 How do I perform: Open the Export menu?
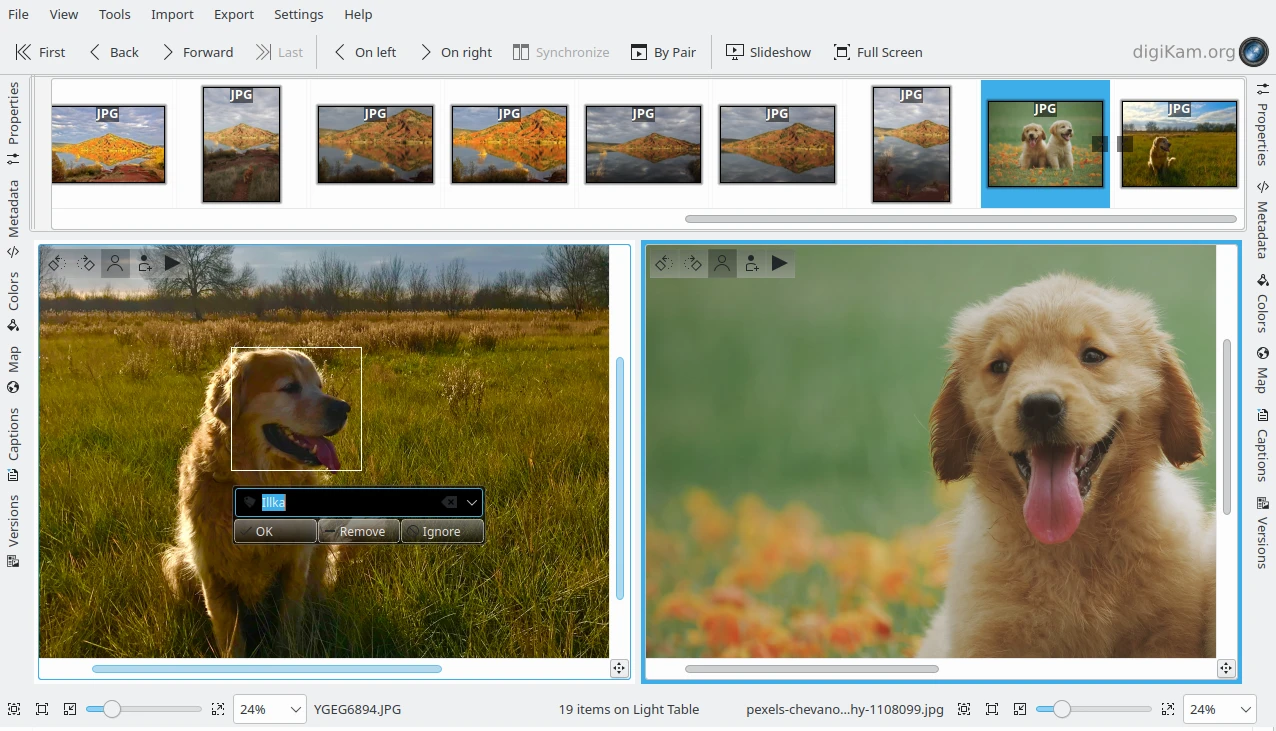coord(234,14)
